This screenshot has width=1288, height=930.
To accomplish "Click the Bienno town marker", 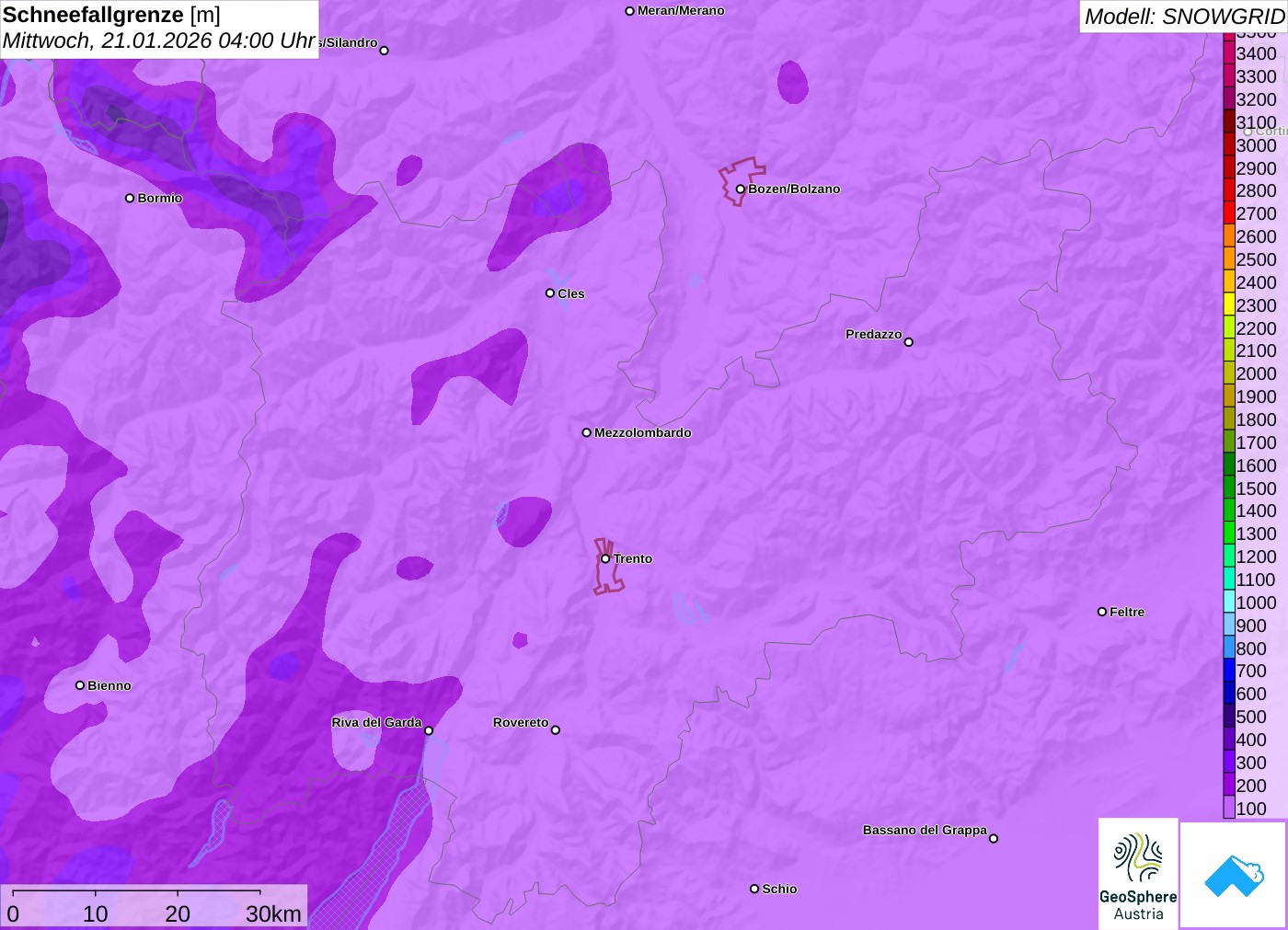I will click(x=80, y=685).
